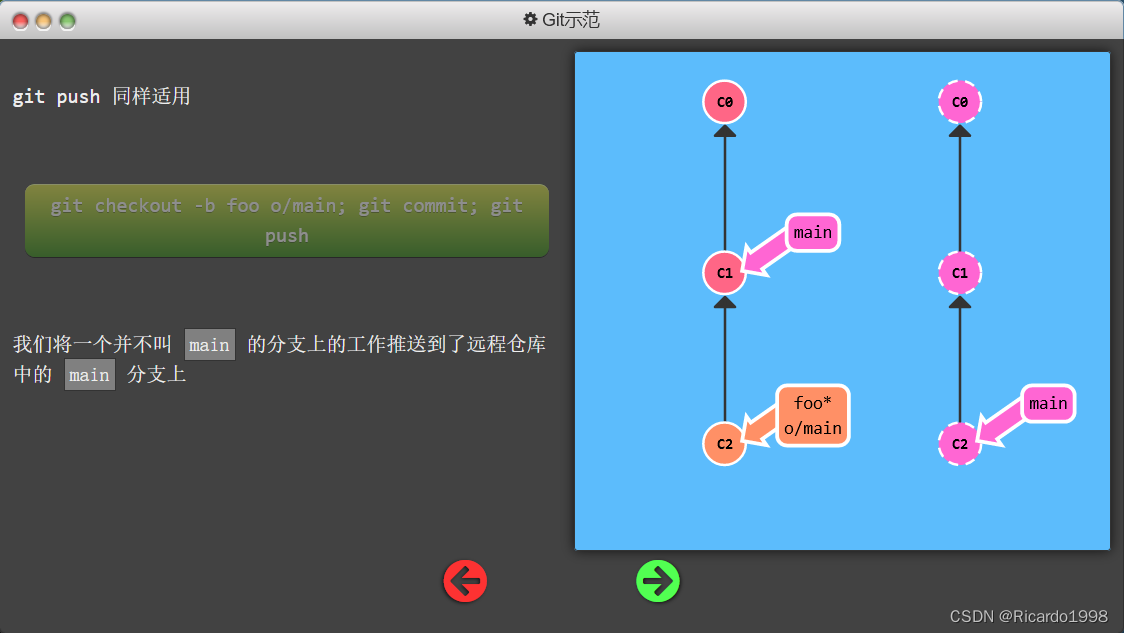The height and width of the screenshot is (633, 1124).
Task: Click the gear icon in title bar
Action: [530, 19]
